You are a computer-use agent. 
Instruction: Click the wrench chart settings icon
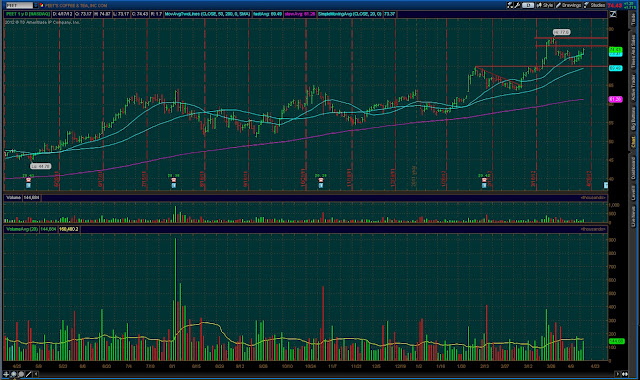517,5
